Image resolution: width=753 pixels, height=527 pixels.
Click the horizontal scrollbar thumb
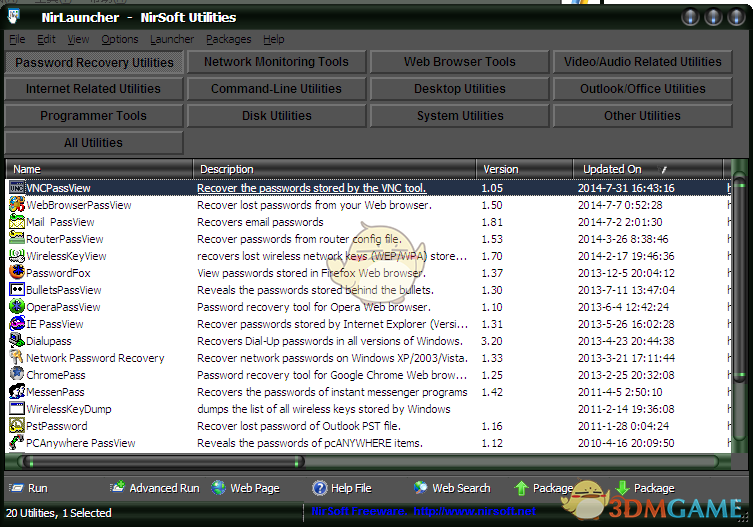tap(164, 462)
